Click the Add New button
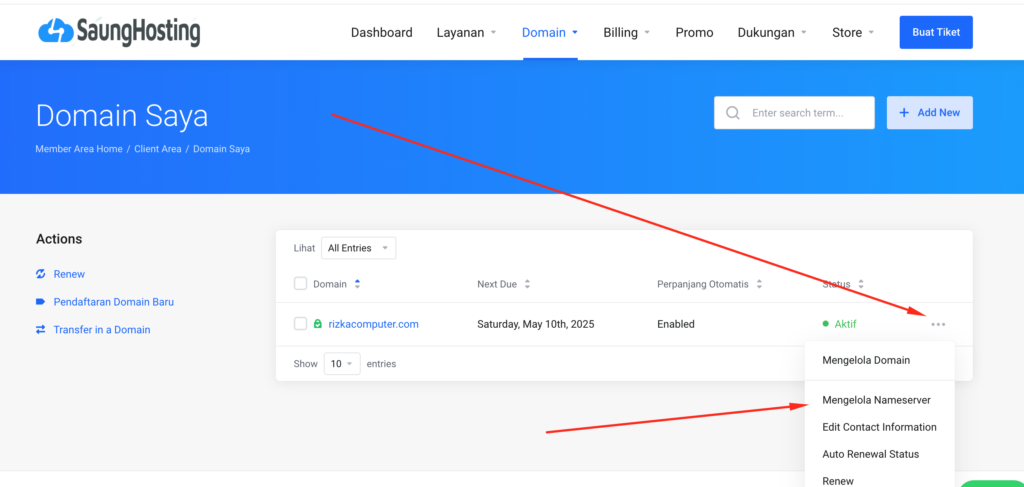 click(929, 113)
